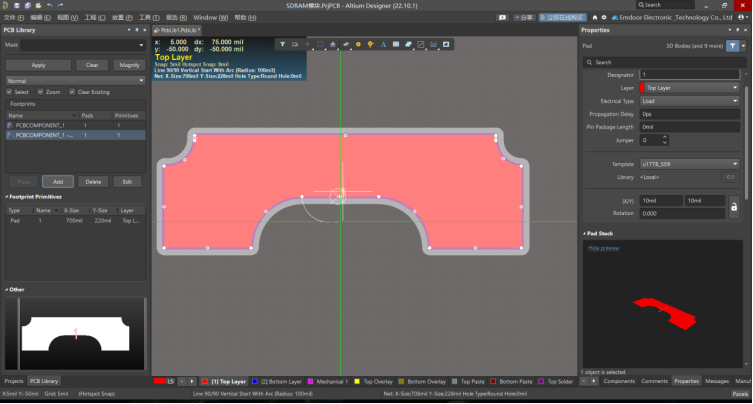The image size is (753, 404).
Task: Open the Normal mode dropdown
Action: [x=75, y=80]
